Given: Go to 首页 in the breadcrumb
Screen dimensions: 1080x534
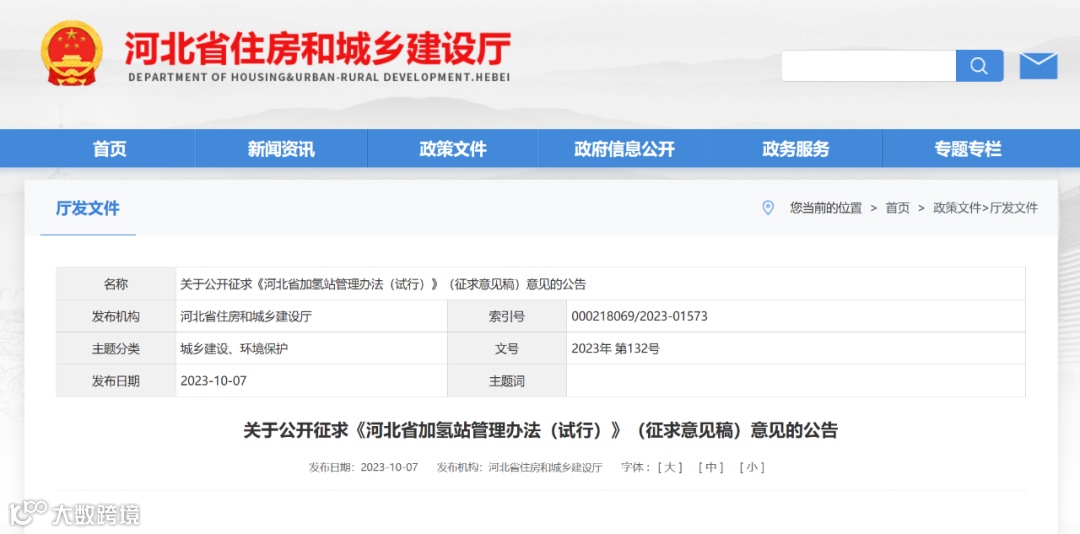Looking at the screenshot, I should pyautogui.click(x=897, y=208).
